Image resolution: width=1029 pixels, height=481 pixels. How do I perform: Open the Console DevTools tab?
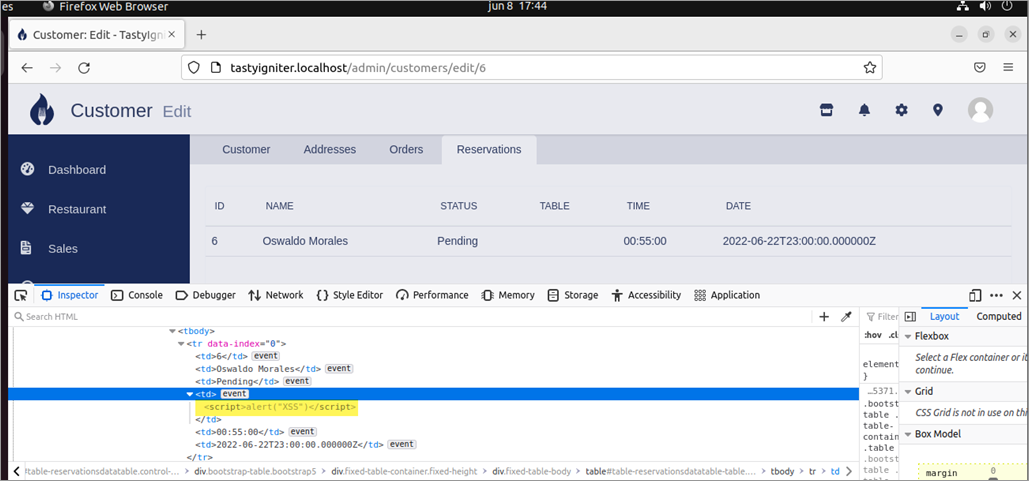pyautogui.click(x=136, y=295)
